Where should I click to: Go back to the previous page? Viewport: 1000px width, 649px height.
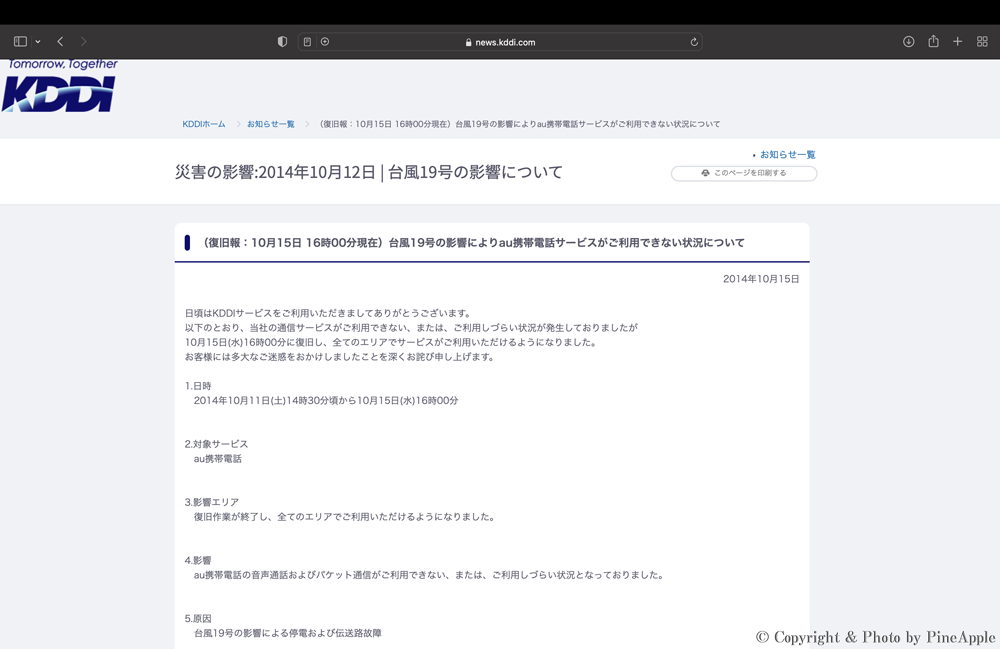pos(61,42)
